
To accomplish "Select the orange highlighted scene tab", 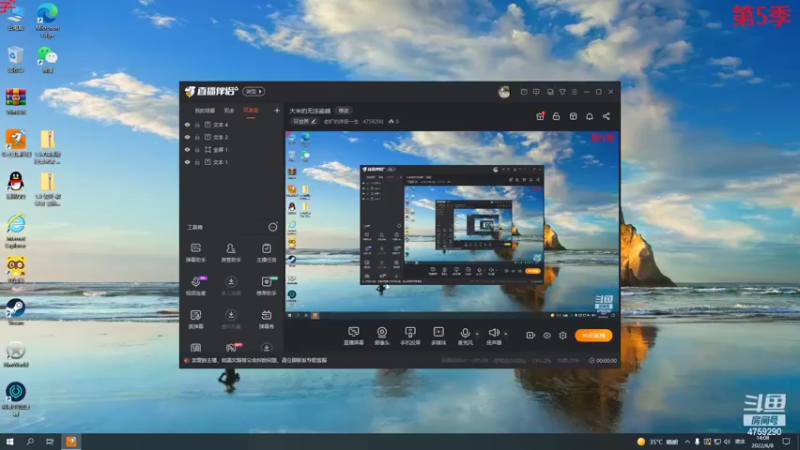I will point(251,111).
